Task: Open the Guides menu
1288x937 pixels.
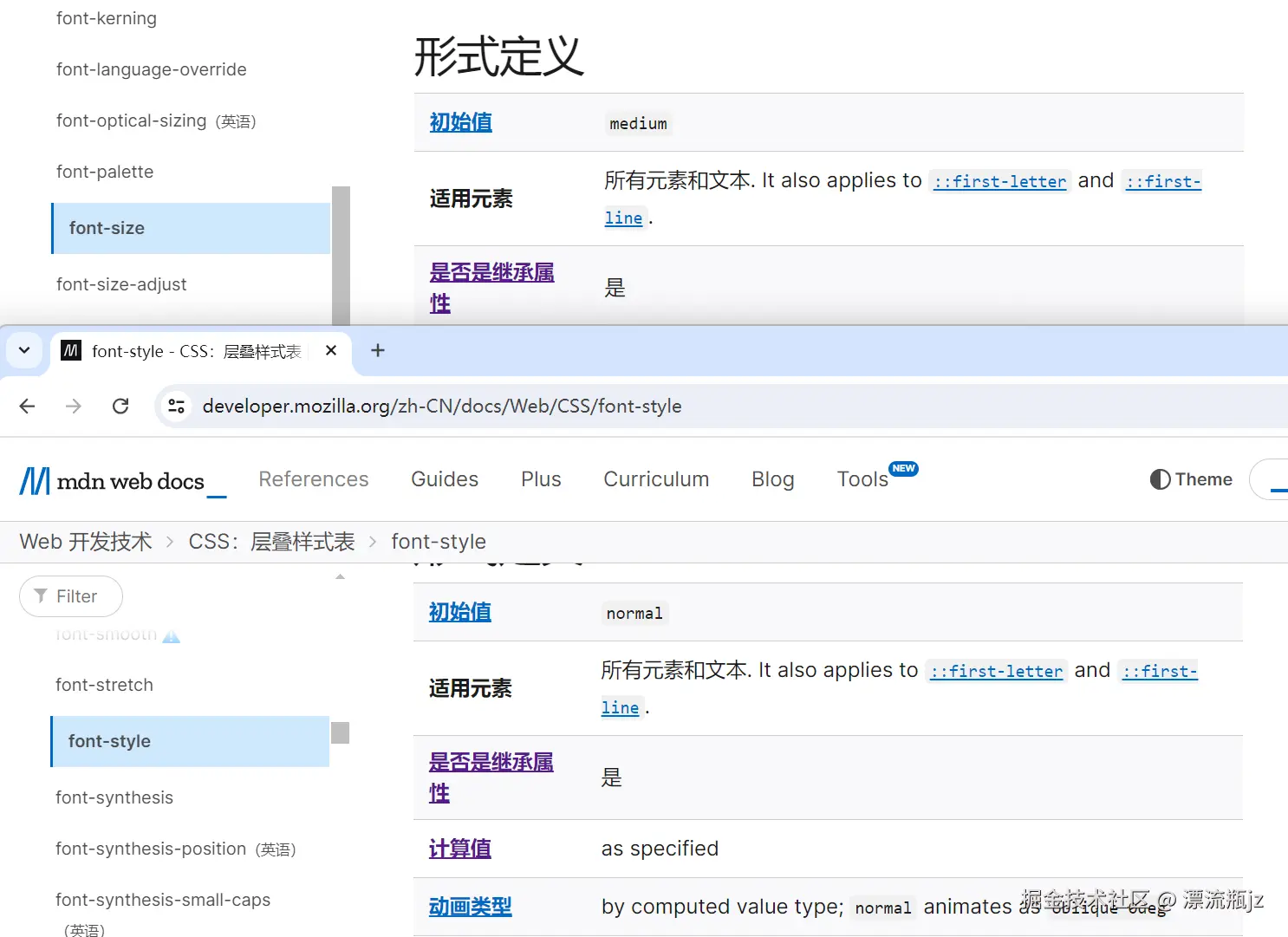Action: 445,479
